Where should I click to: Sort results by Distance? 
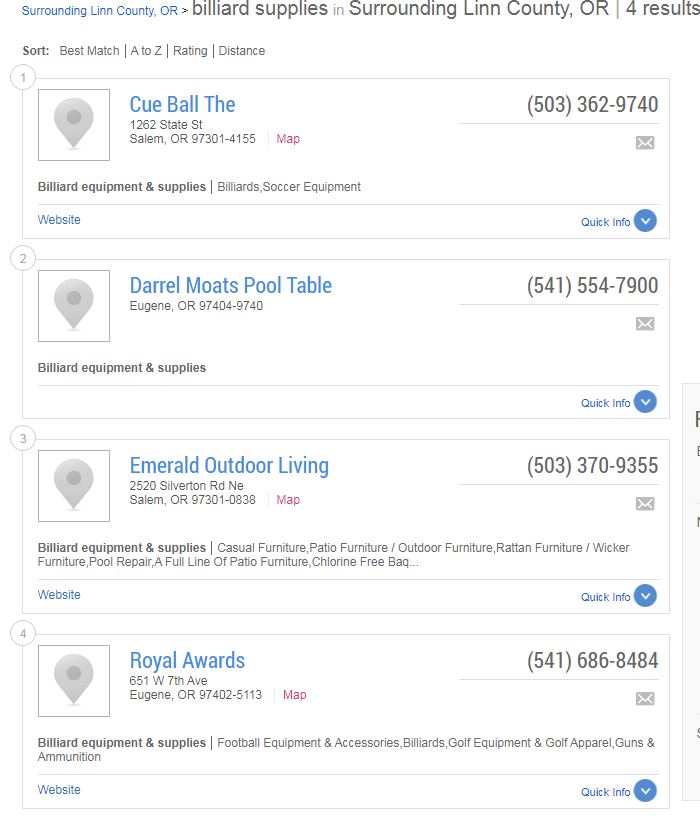(x=242, y=51)
